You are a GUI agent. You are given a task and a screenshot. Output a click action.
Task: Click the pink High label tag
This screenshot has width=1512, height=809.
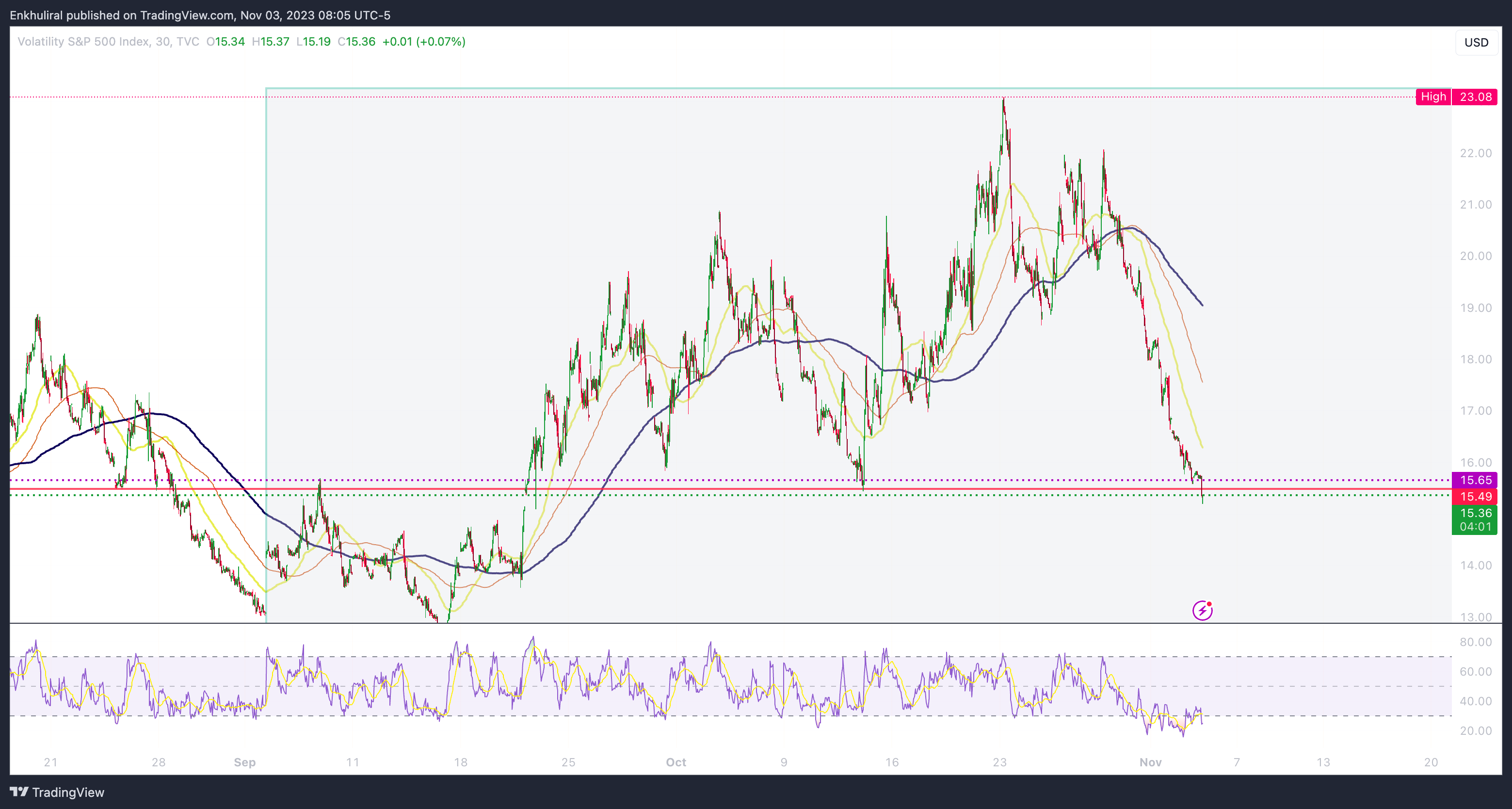click(1433, 97)
